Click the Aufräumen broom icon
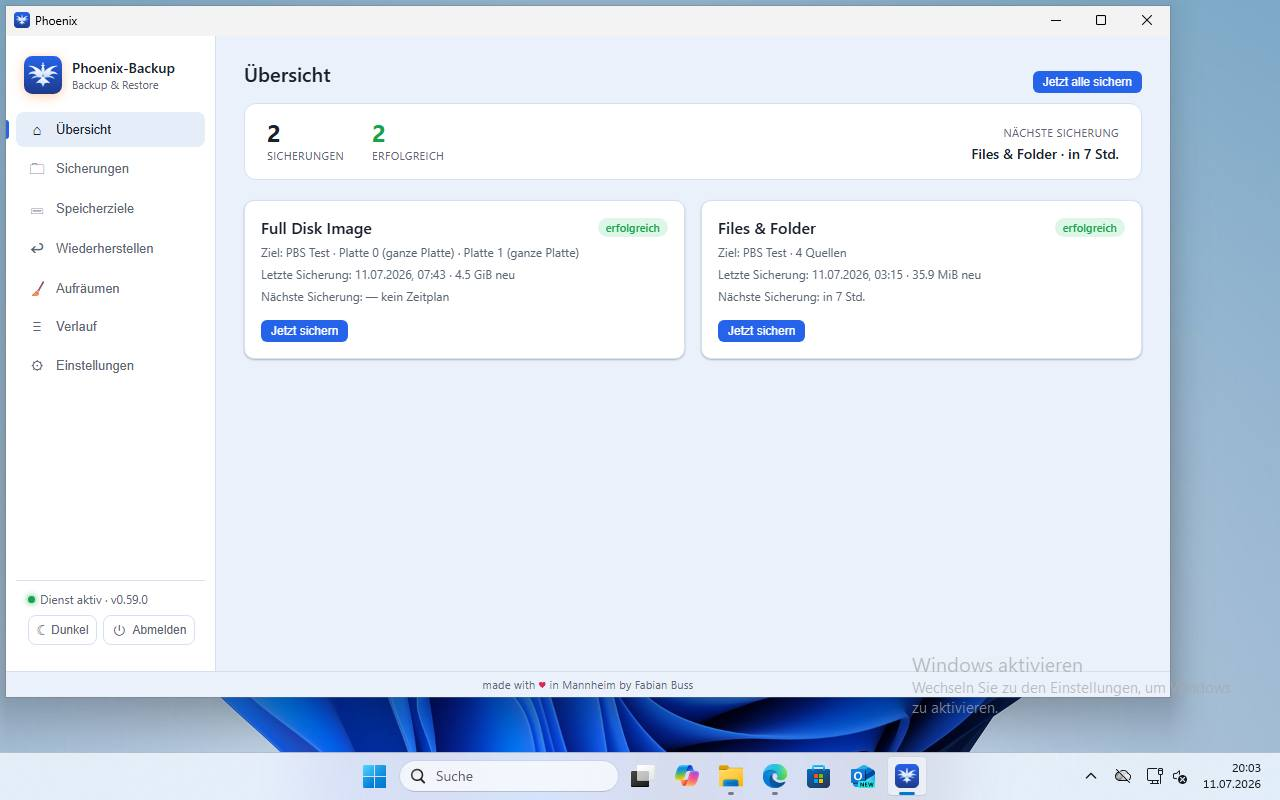The width and height of the screenshot is (1280, 800). pyautogui.click(x=37, y=288)
